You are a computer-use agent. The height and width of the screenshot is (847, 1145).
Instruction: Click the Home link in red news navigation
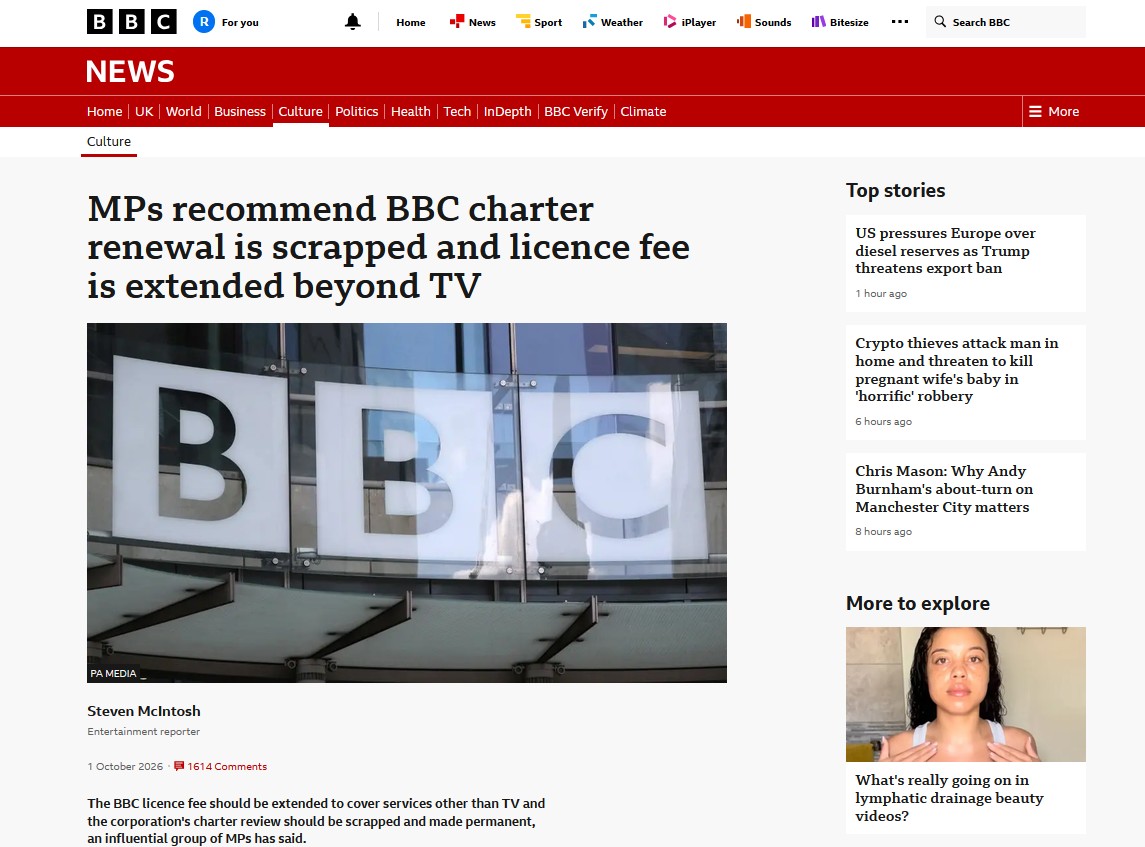click(104, 112)
